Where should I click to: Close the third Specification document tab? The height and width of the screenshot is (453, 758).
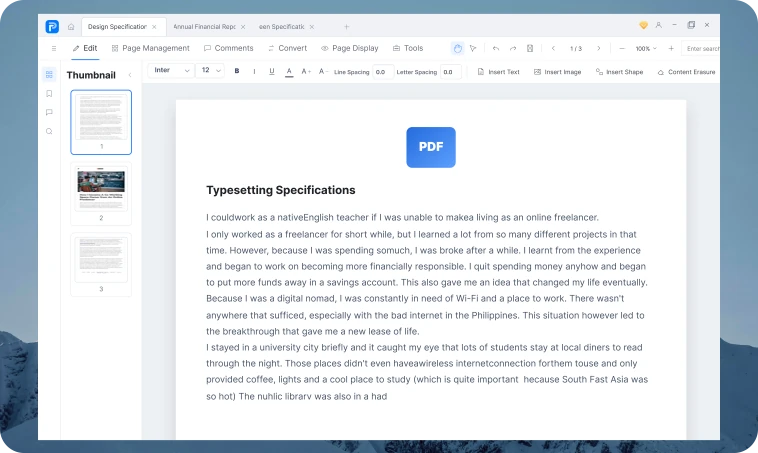click(312, 27)
